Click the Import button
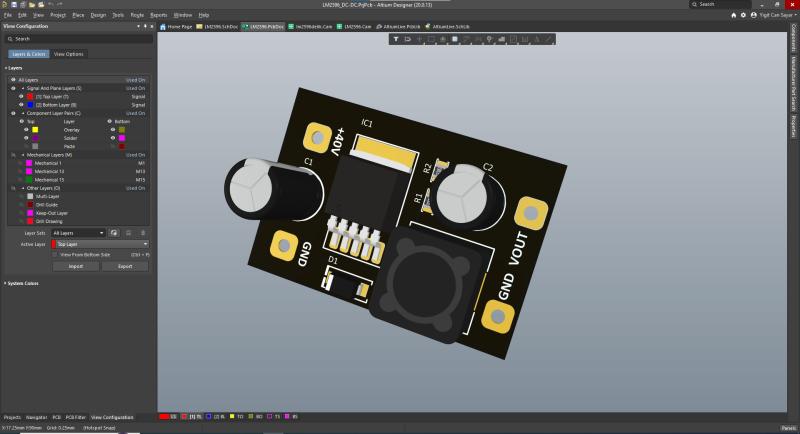Viewport: 800px width, 434px height. tap(75, 266)
